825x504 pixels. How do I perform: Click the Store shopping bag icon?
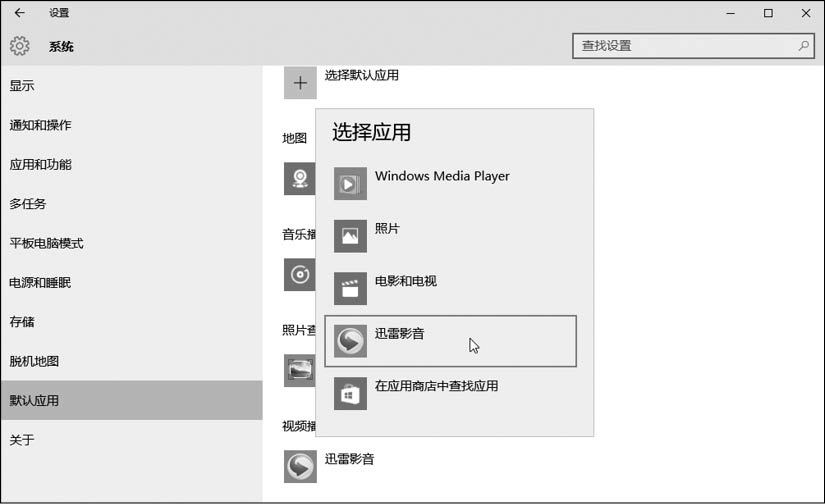(x=350, y=394)
